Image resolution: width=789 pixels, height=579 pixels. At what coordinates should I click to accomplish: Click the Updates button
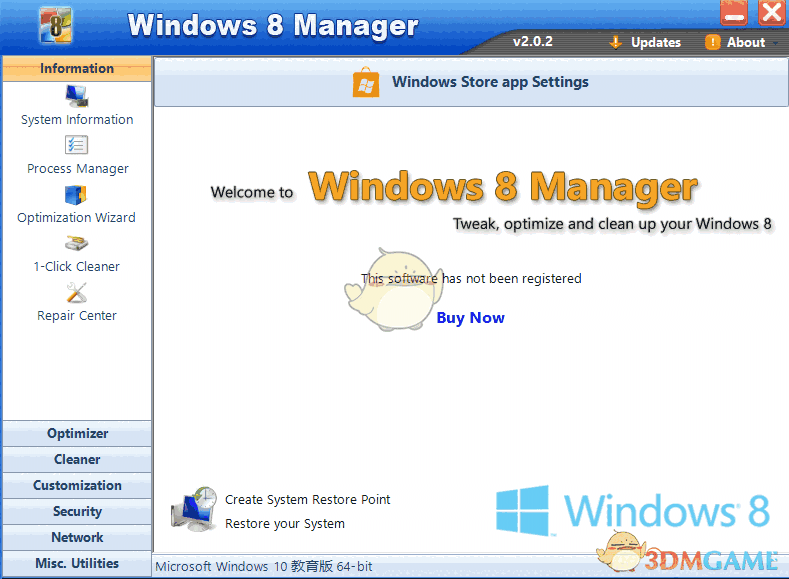645,42
